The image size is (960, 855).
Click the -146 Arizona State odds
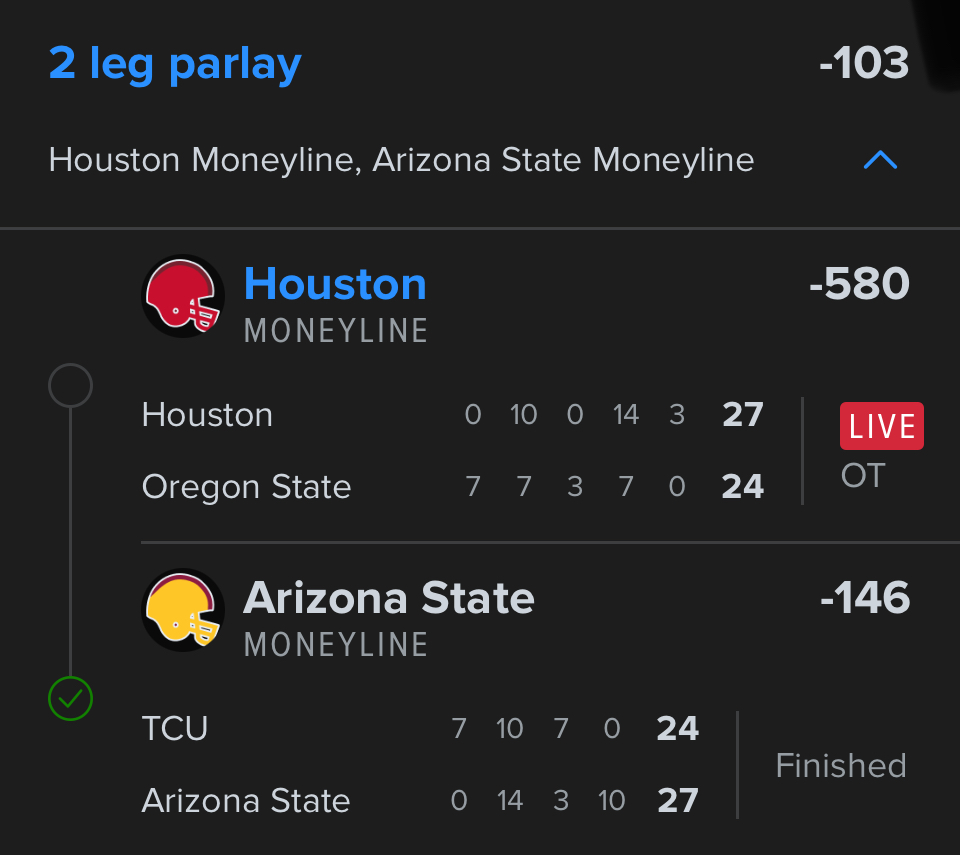864,598
